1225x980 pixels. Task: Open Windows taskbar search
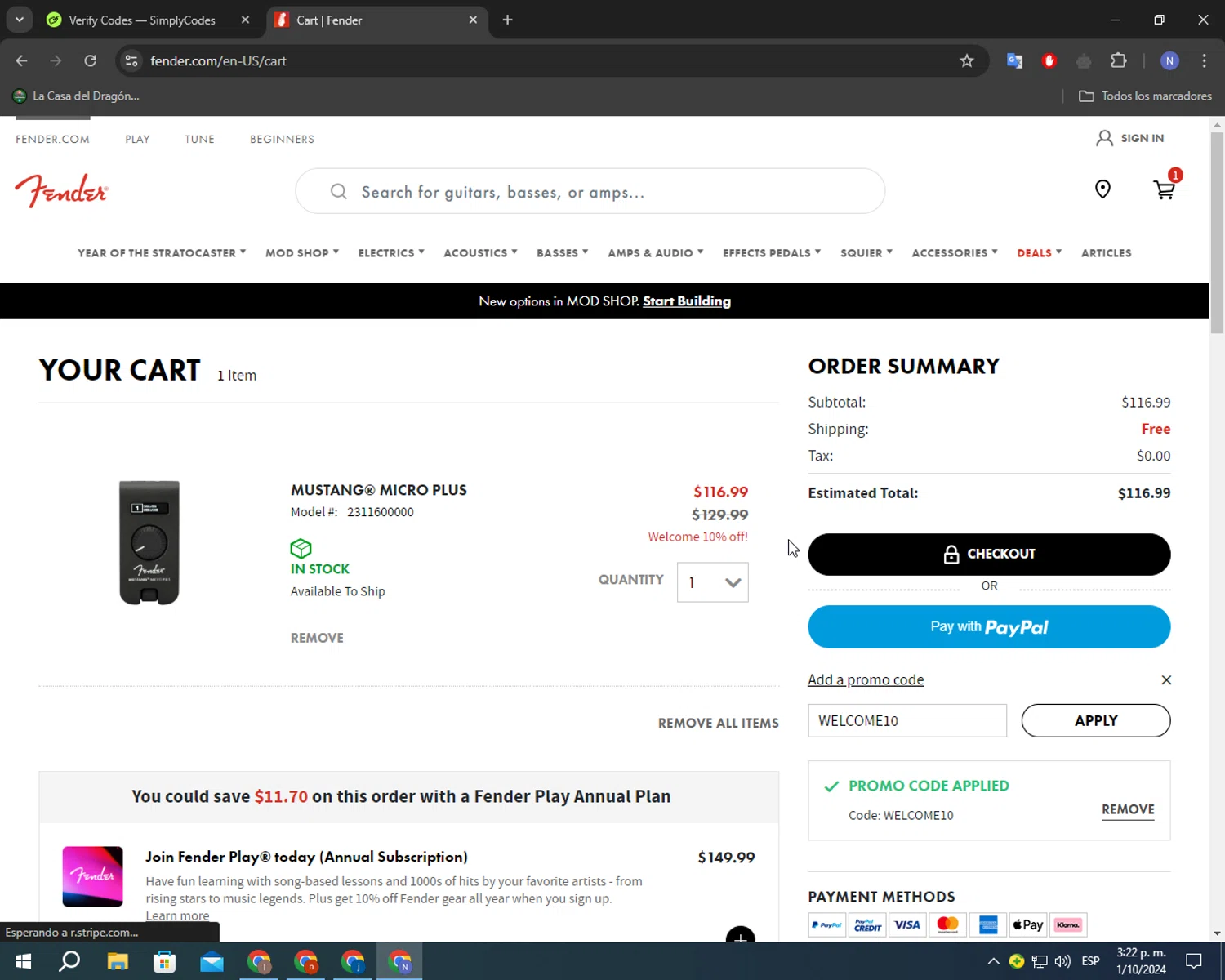[70, 961]
